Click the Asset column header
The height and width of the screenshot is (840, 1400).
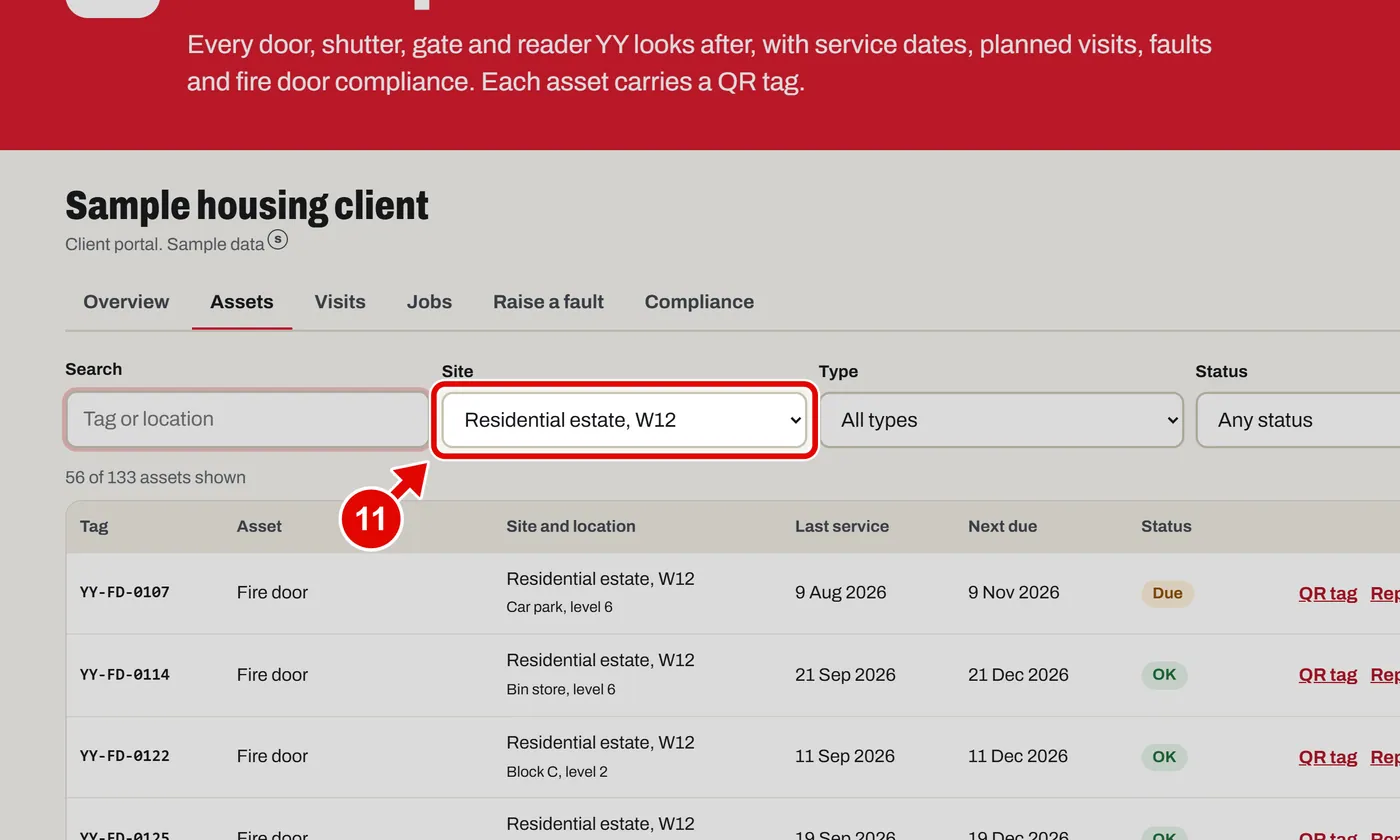pos(259,526)
